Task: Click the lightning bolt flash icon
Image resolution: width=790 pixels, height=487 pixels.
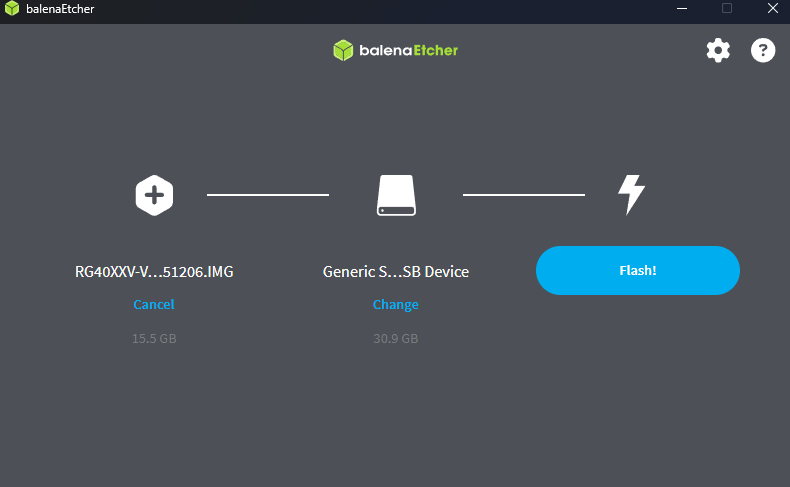Action: [630, 195]
